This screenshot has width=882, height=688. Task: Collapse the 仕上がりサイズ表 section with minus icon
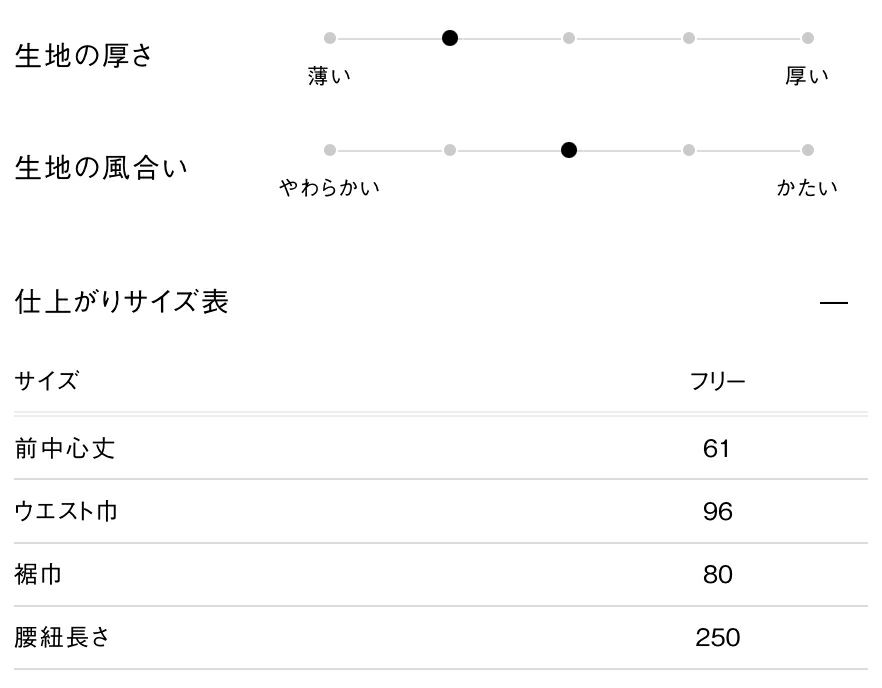833,303
